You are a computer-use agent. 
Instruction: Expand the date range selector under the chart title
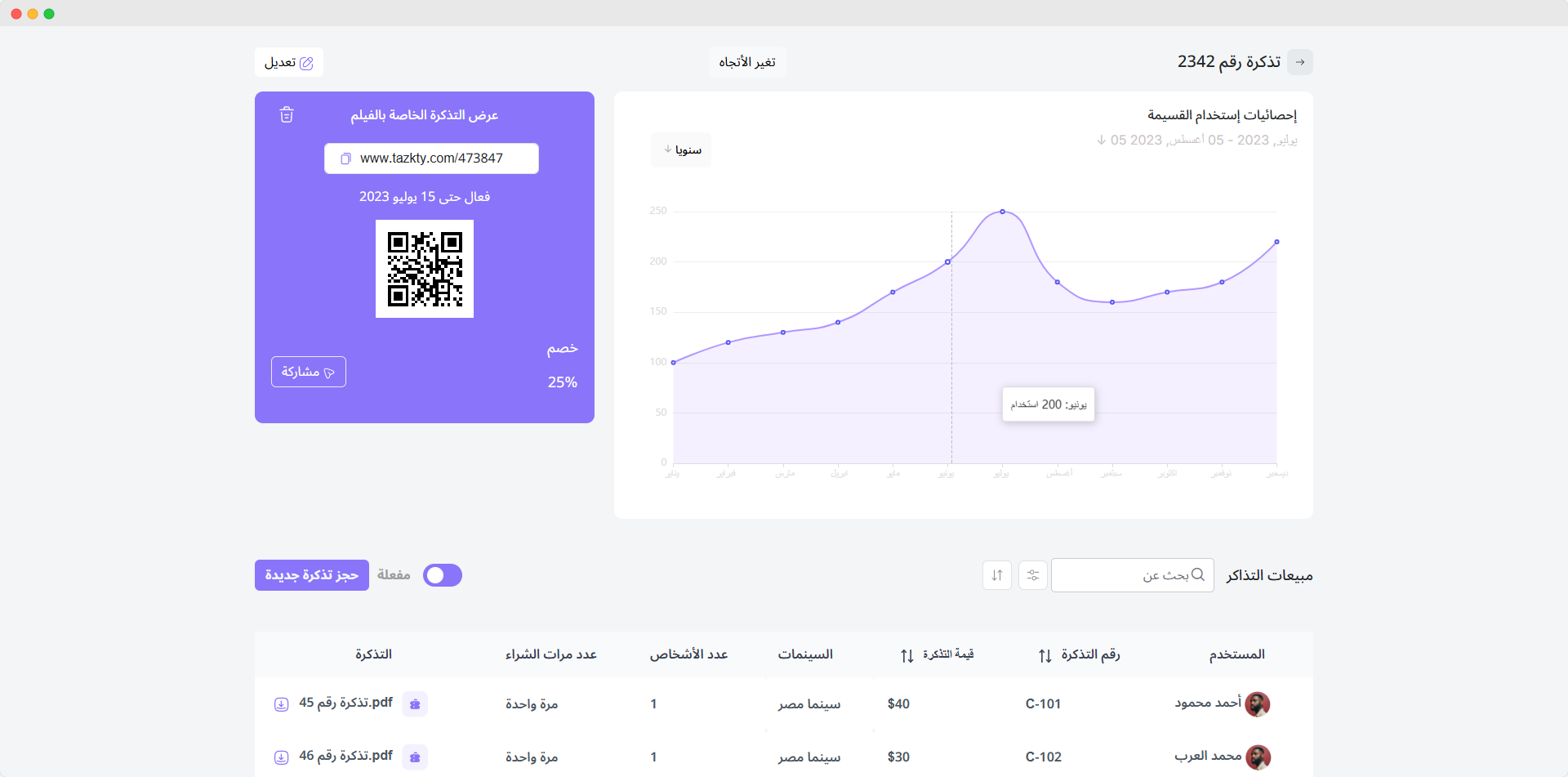point(1196,141)
